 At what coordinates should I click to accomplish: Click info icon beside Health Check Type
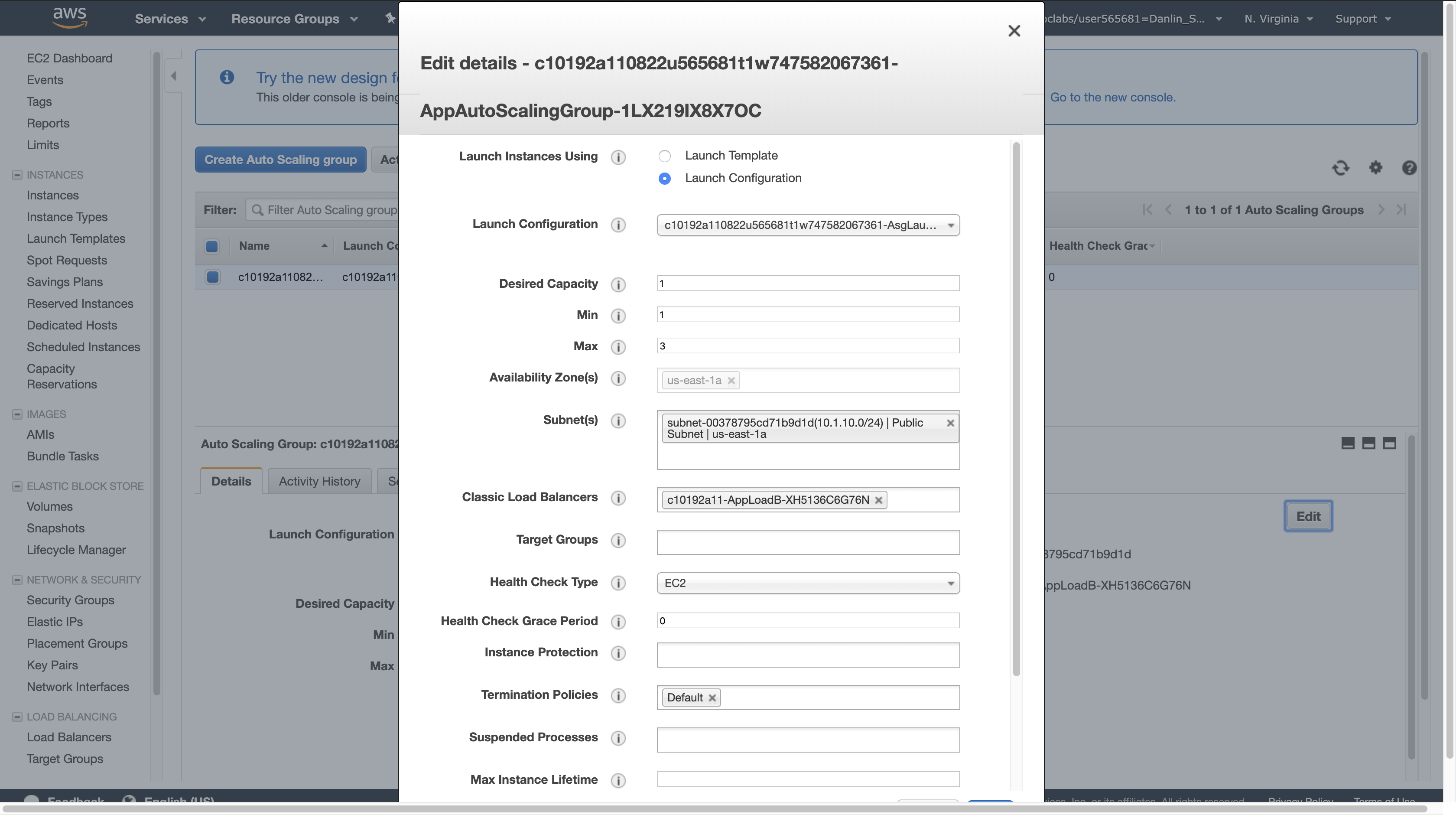[618, 583]
